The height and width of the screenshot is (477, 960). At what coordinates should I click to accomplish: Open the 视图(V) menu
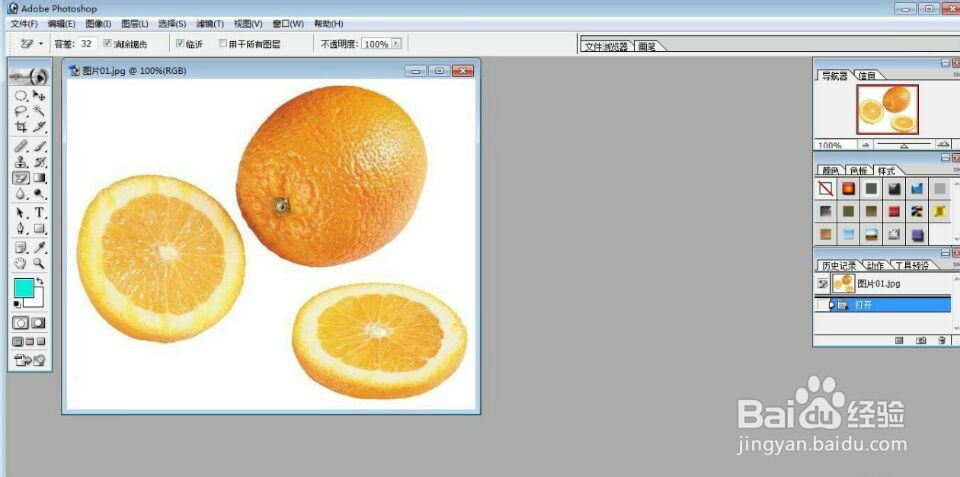coord(248,24)
